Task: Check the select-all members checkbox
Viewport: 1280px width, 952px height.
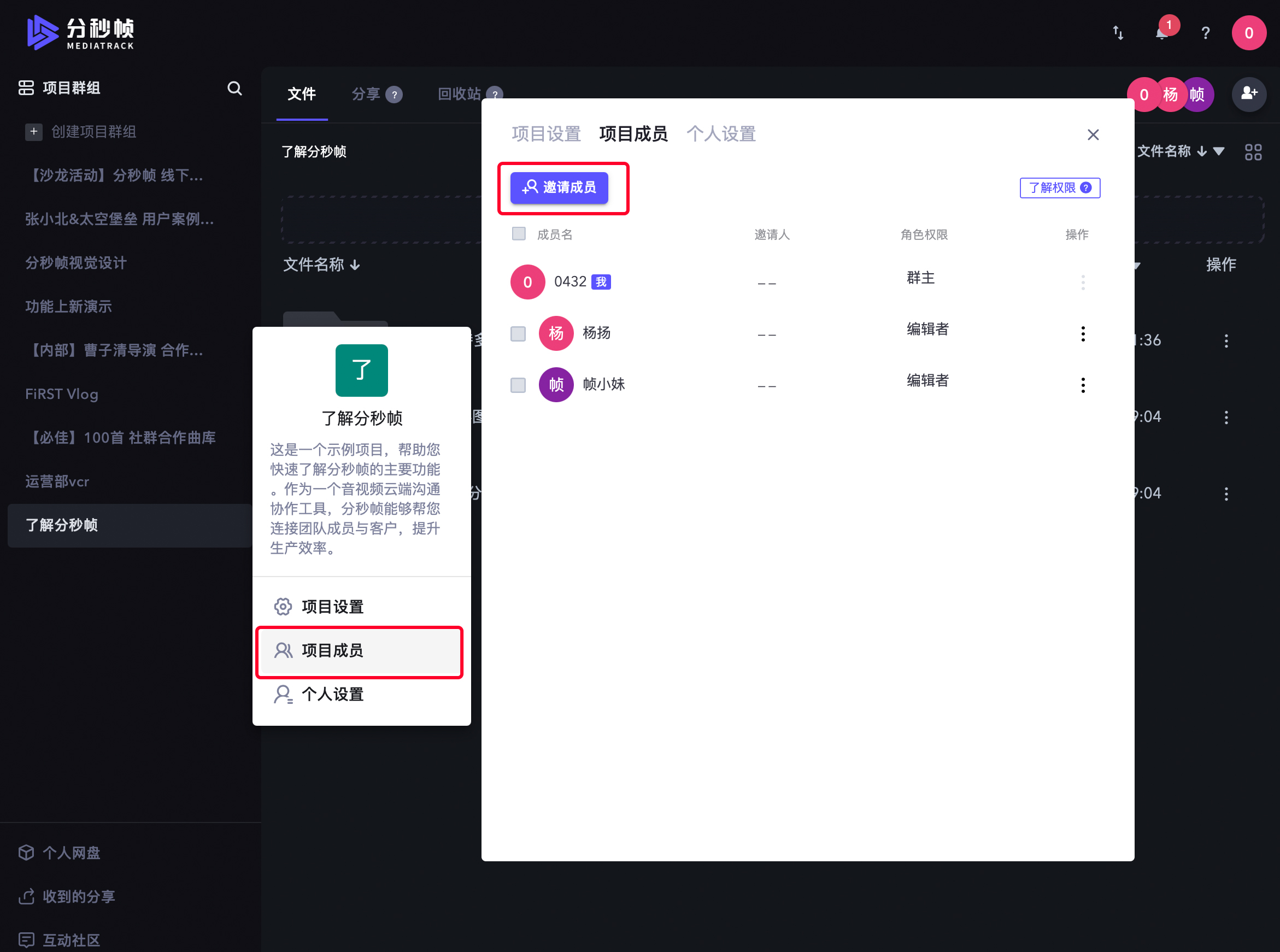Action: click(x=518, y=233)
